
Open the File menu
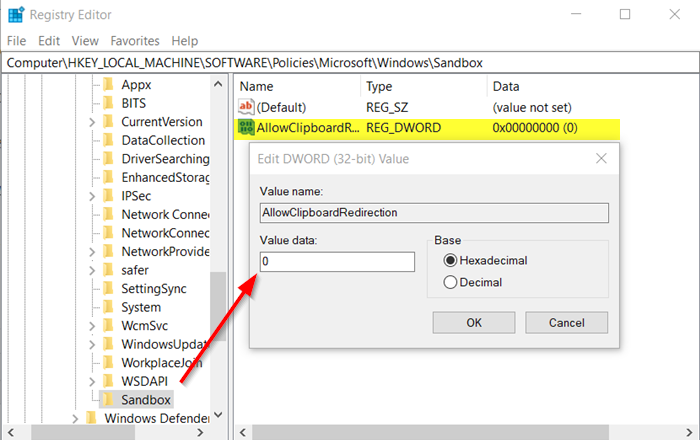[x=17, y=41]
